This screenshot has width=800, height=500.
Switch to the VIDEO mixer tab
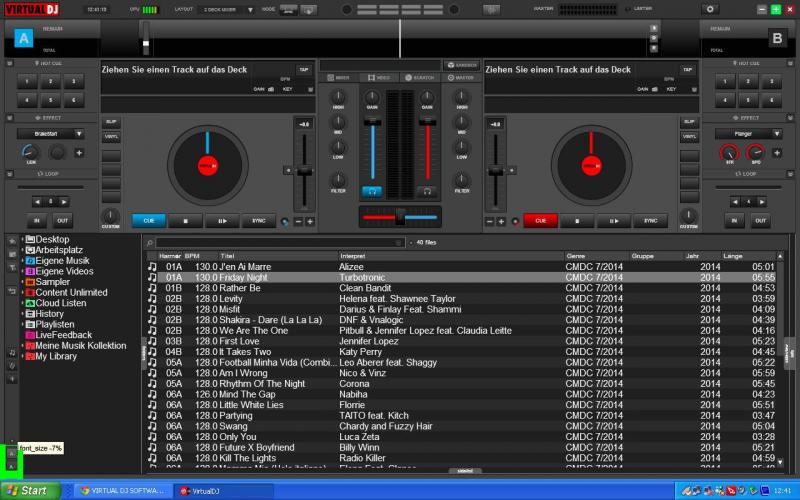pos(379,77)
